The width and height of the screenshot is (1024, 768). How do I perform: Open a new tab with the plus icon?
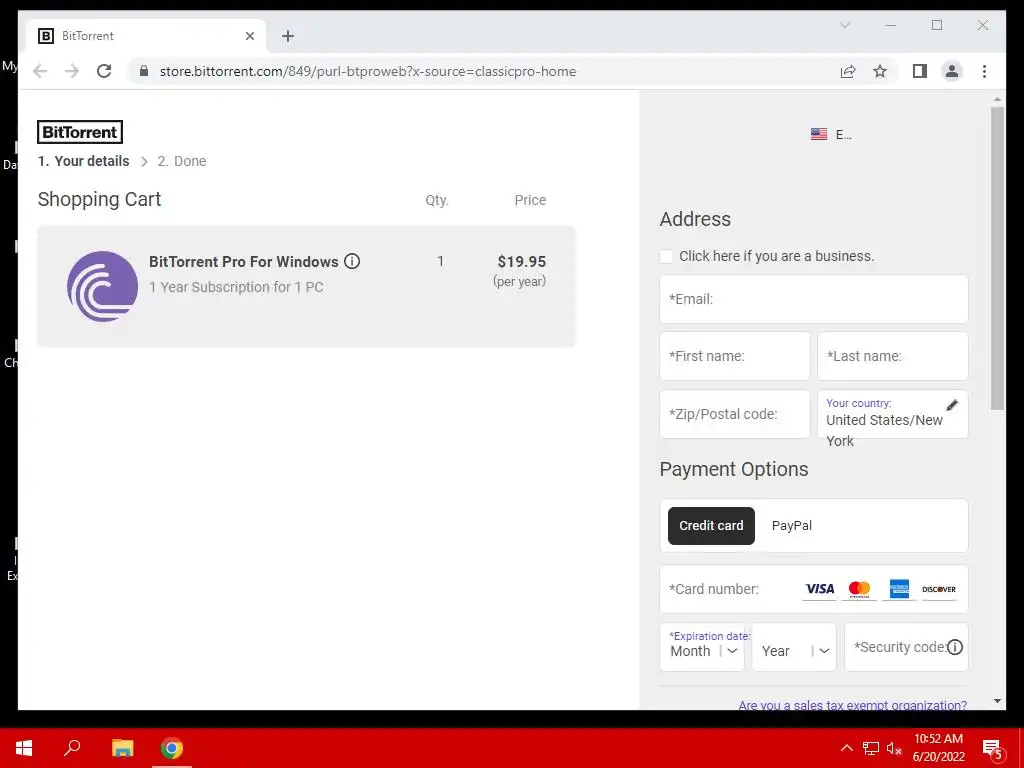(x=288, y=36)
